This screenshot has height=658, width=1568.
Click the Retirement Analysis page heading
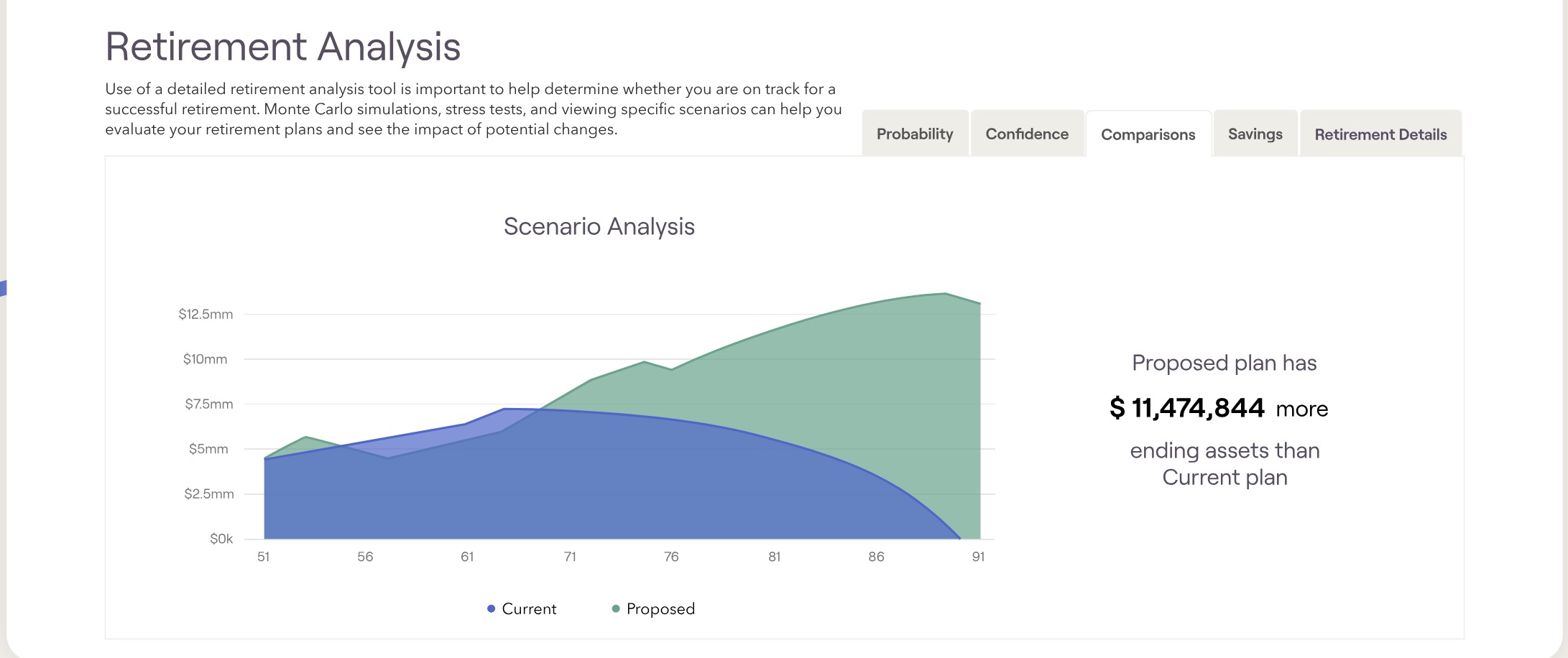tap(282, 47)
